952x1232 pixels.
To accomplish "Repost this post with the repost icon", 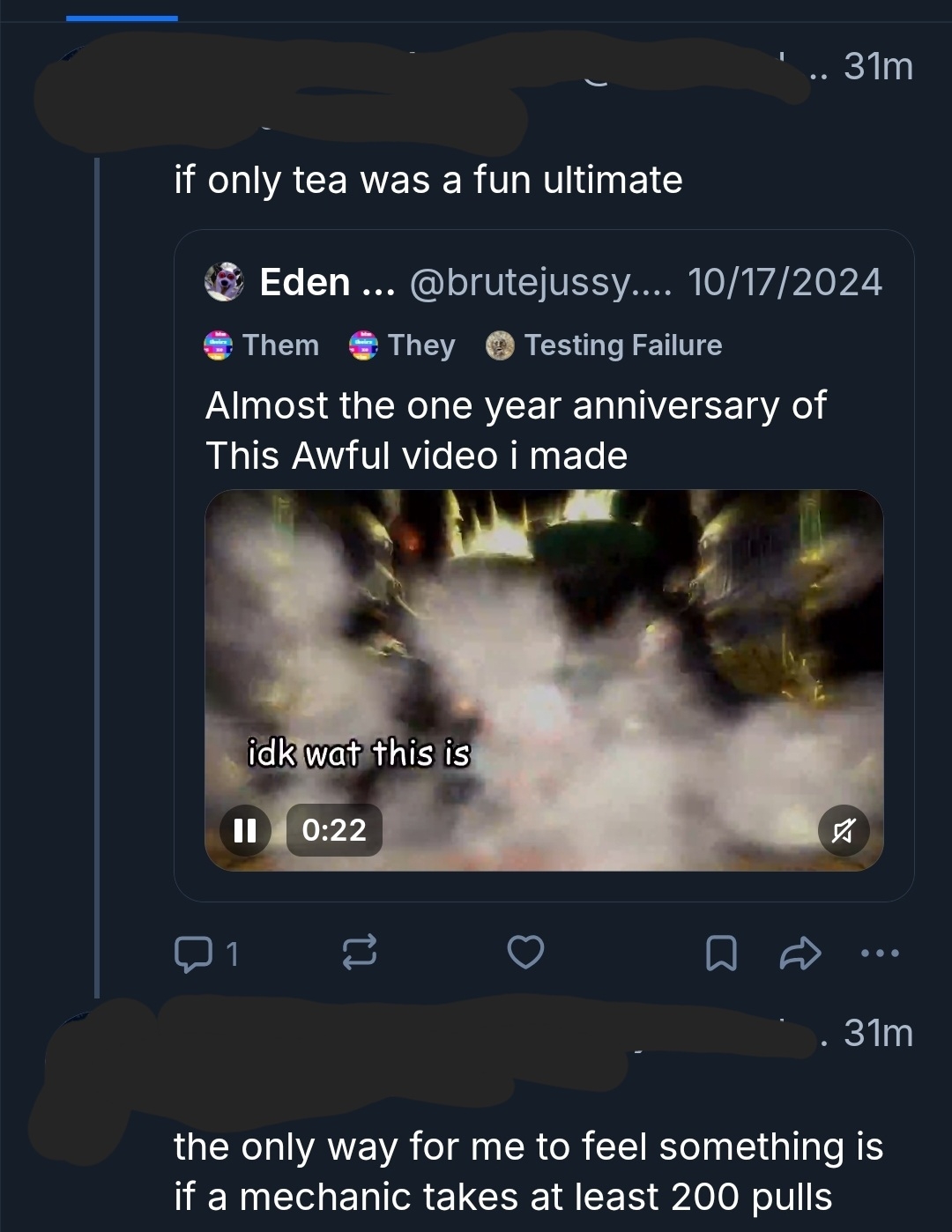I will coord(360,953).
